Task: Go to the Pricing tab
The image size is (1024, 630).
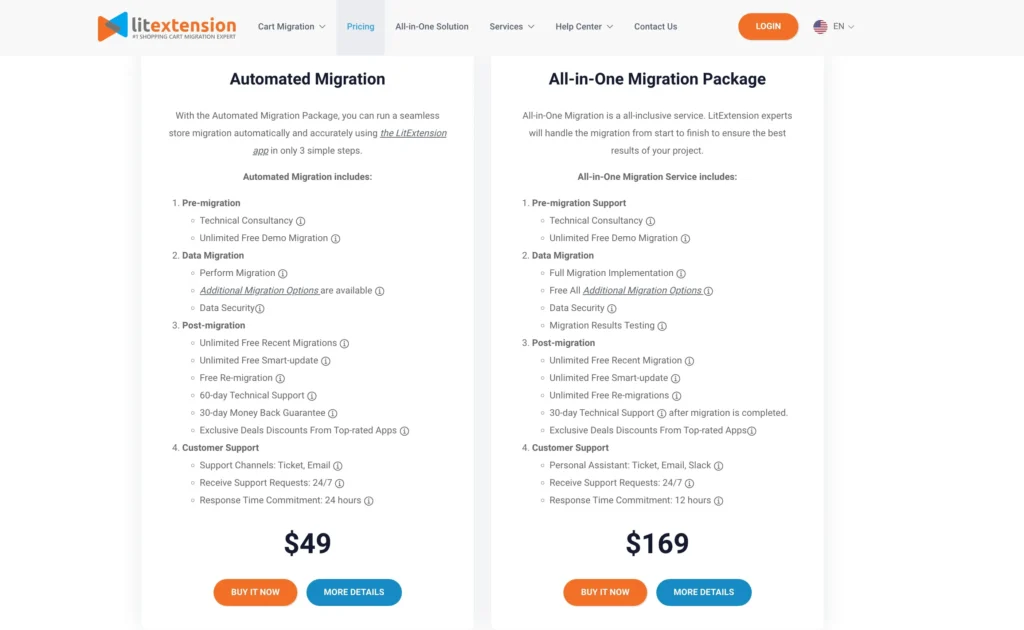Action: tap(360, 27)
